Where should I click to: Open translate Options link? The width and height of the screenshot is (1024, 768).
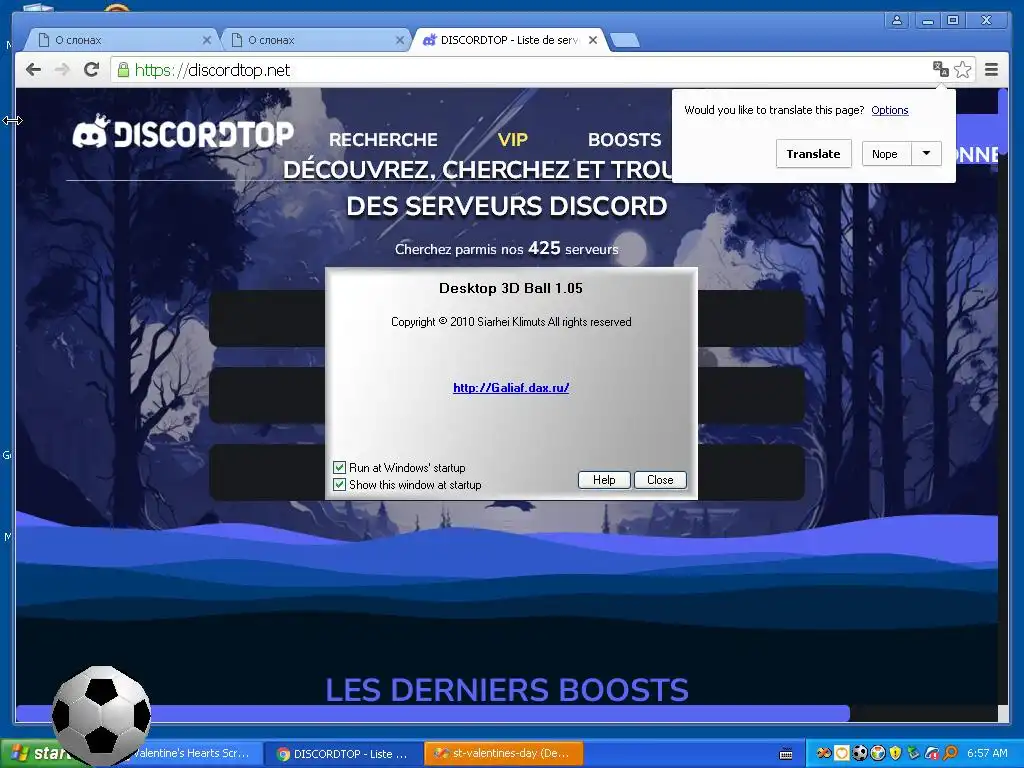889,110
